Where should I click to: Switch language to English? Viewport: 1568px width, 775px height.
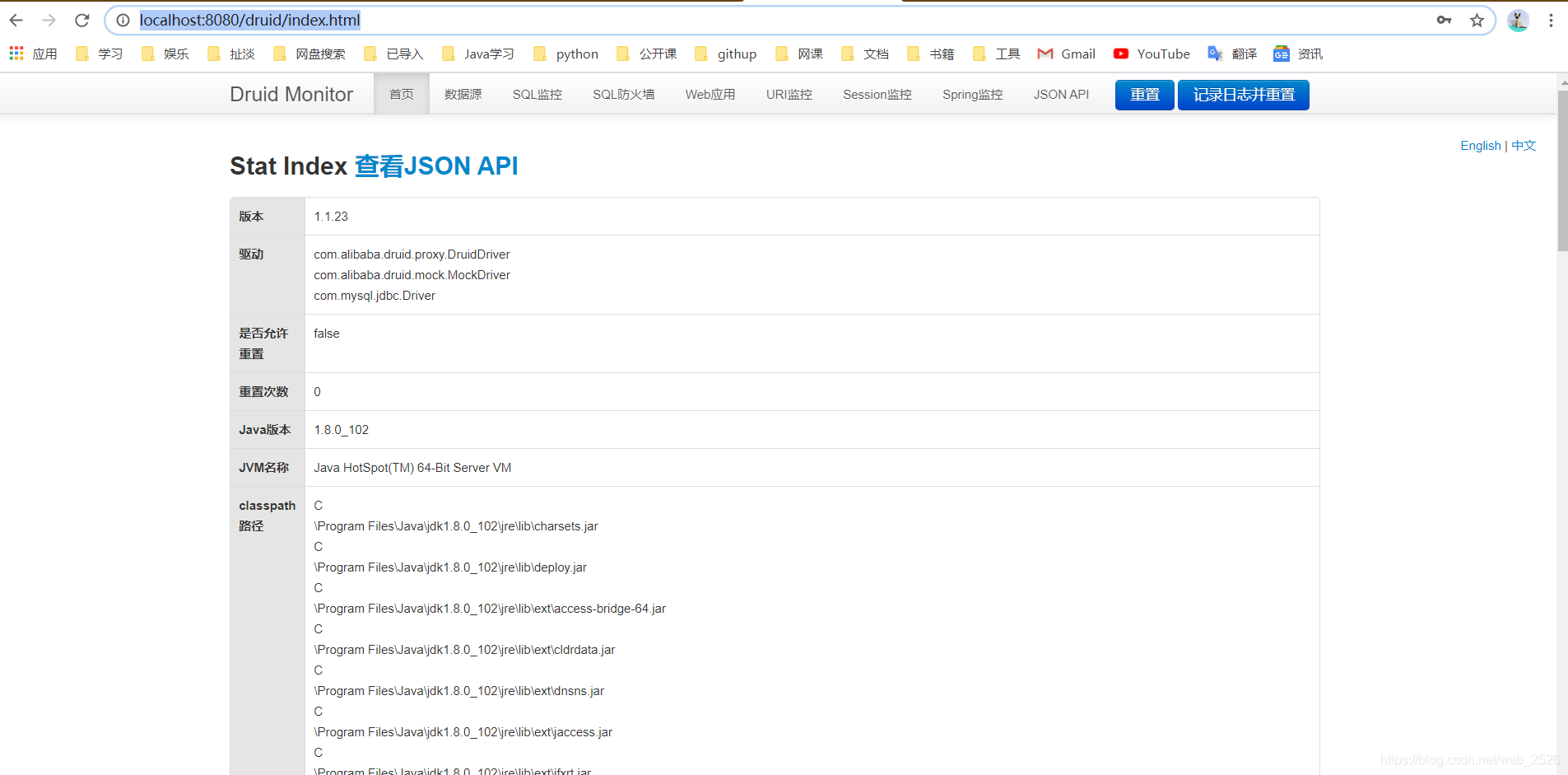[x=1481, y=146]
